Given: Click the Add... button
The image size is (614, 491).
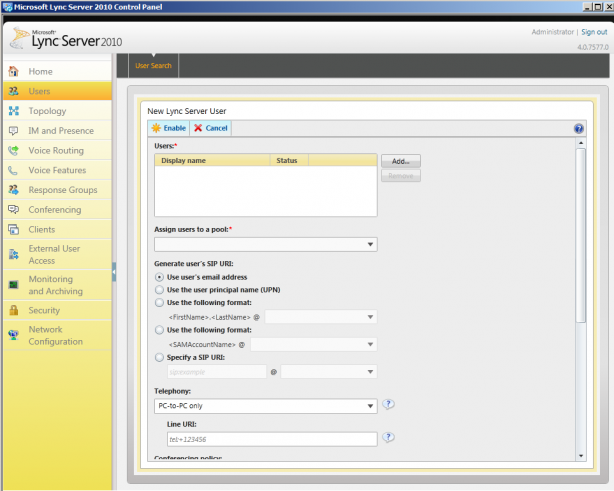Looking at the screenshot, I should (x=401, y=161).
